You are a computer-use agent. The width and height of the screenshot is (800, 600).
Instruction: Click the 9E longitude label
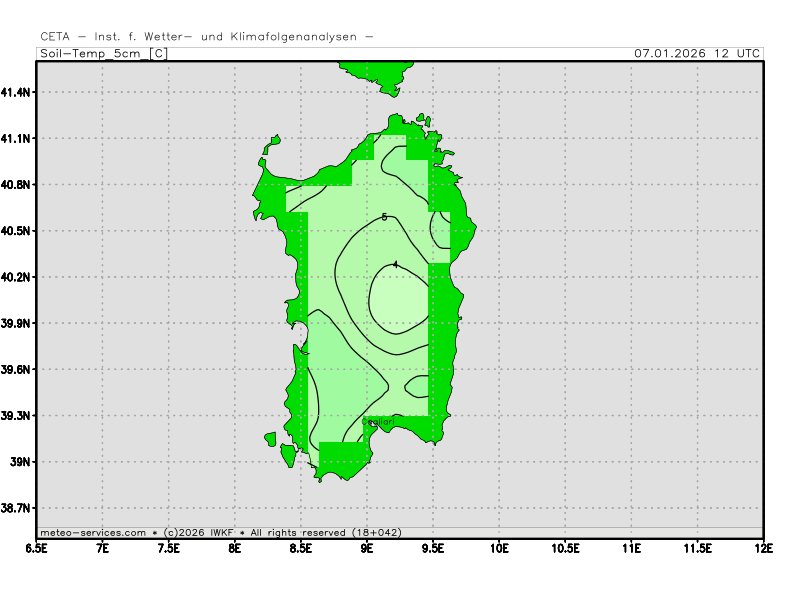pyautogui.click(x=367, y=548)
